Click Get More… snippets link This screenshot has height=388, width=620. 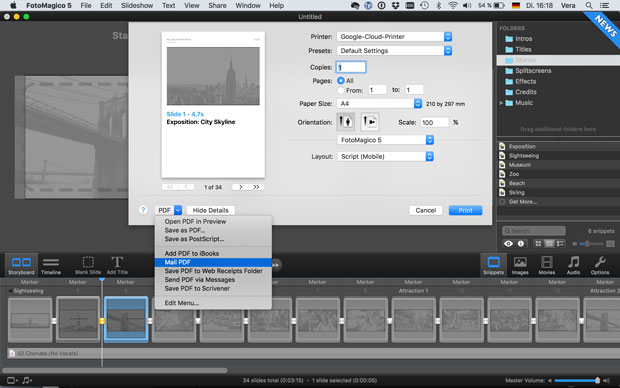coord(523,202)
